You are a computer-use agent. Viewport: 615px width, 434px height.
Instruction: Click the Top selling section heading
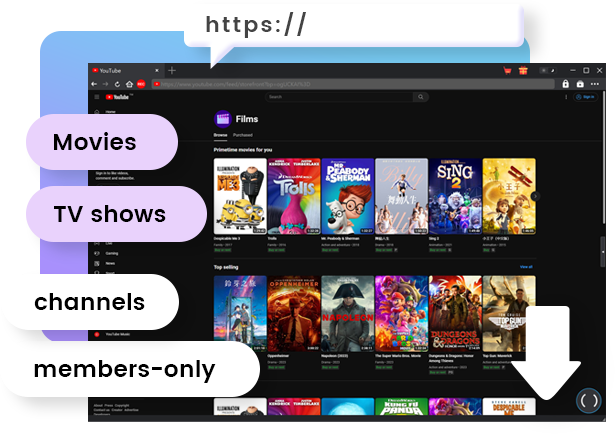pos(226,267)
